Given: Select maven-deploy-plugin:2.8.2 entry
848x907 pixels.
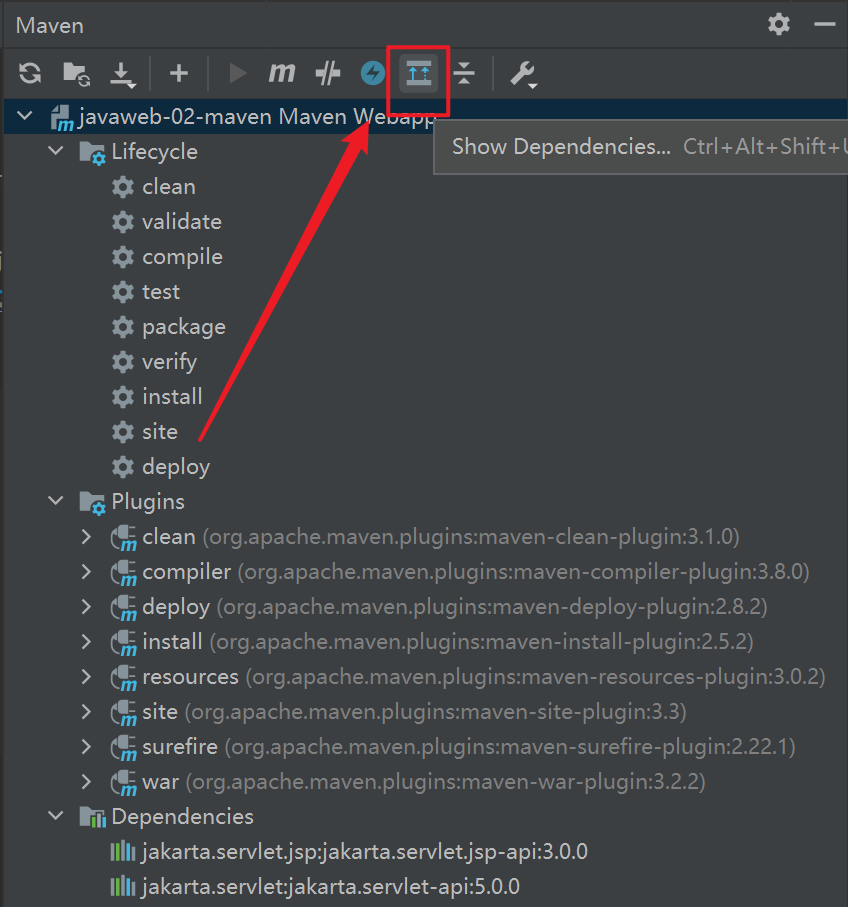Looking at the screenshot, I should pos(455,607).
